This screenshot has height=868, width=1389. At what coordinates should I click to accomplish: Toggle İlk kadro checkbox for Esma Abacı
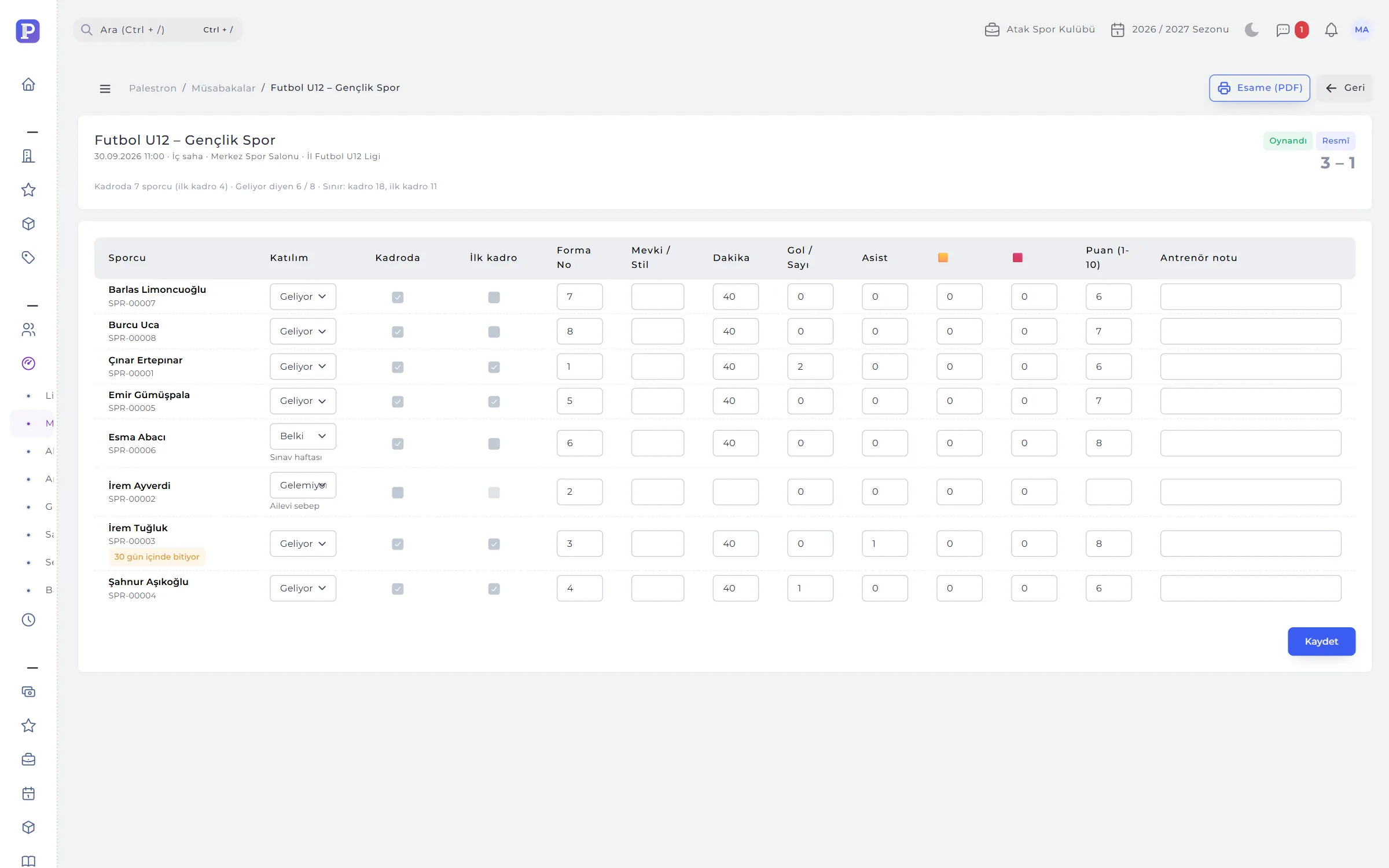pos(494,444)
